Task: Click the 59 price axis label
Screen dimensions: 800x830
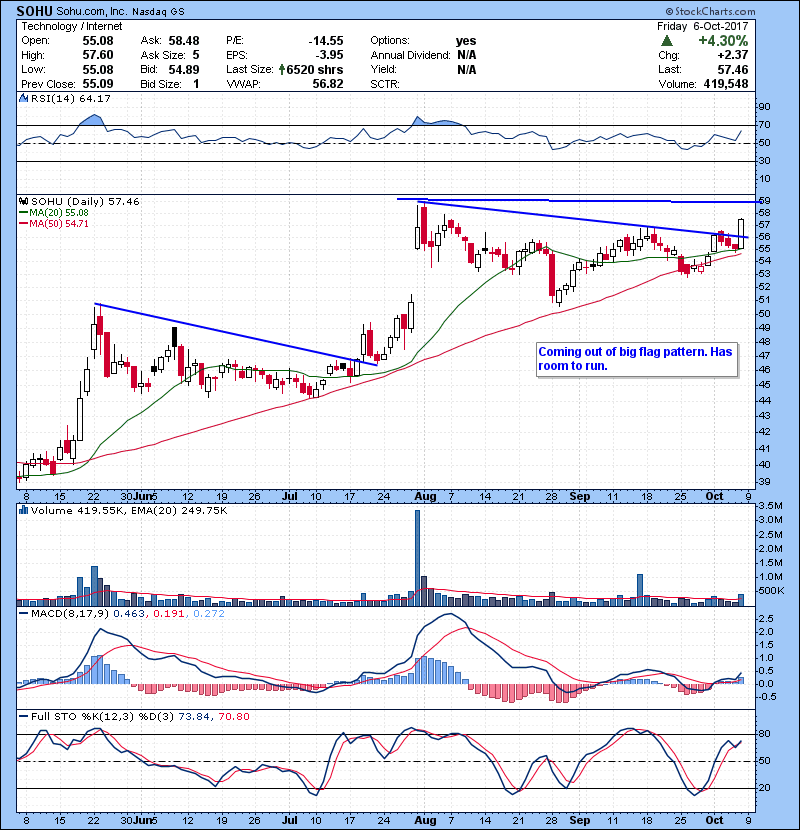Action: 765,201
